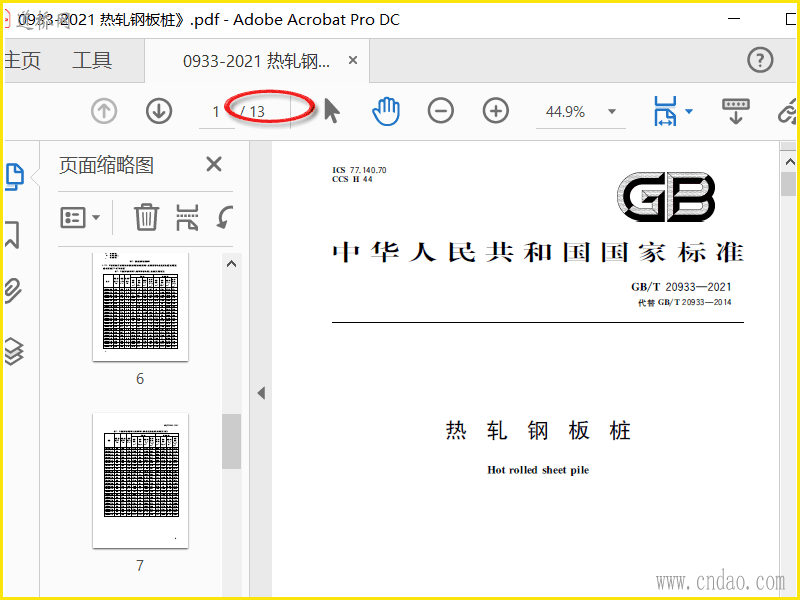Collapse the navigation pane with left triangle
The height and width of the screenshot is (600, 800).
(261, 393)
